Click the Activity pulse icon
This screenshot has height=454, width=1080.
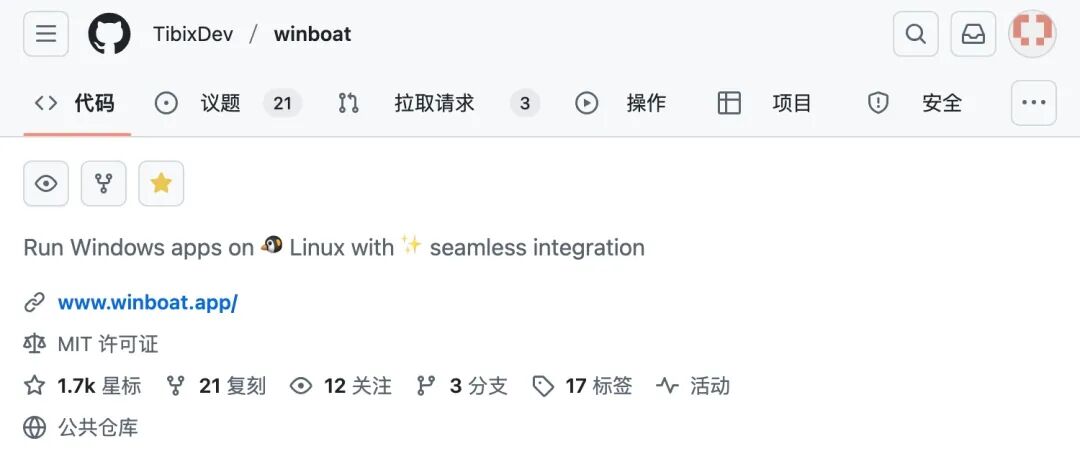(667, 386)
